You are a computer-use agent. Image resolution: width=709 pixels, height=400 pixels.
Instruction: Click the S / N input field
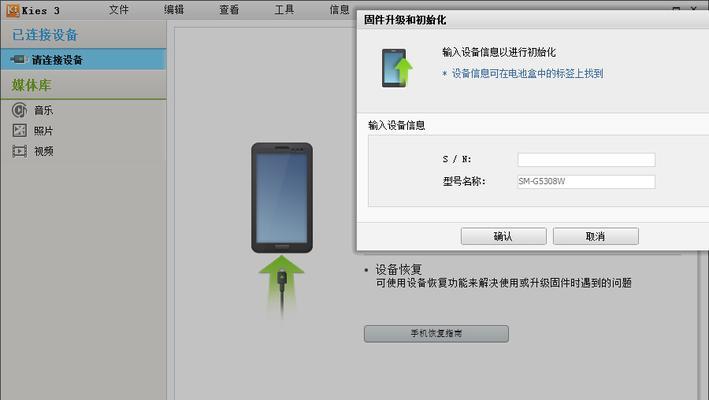[586, 159]
